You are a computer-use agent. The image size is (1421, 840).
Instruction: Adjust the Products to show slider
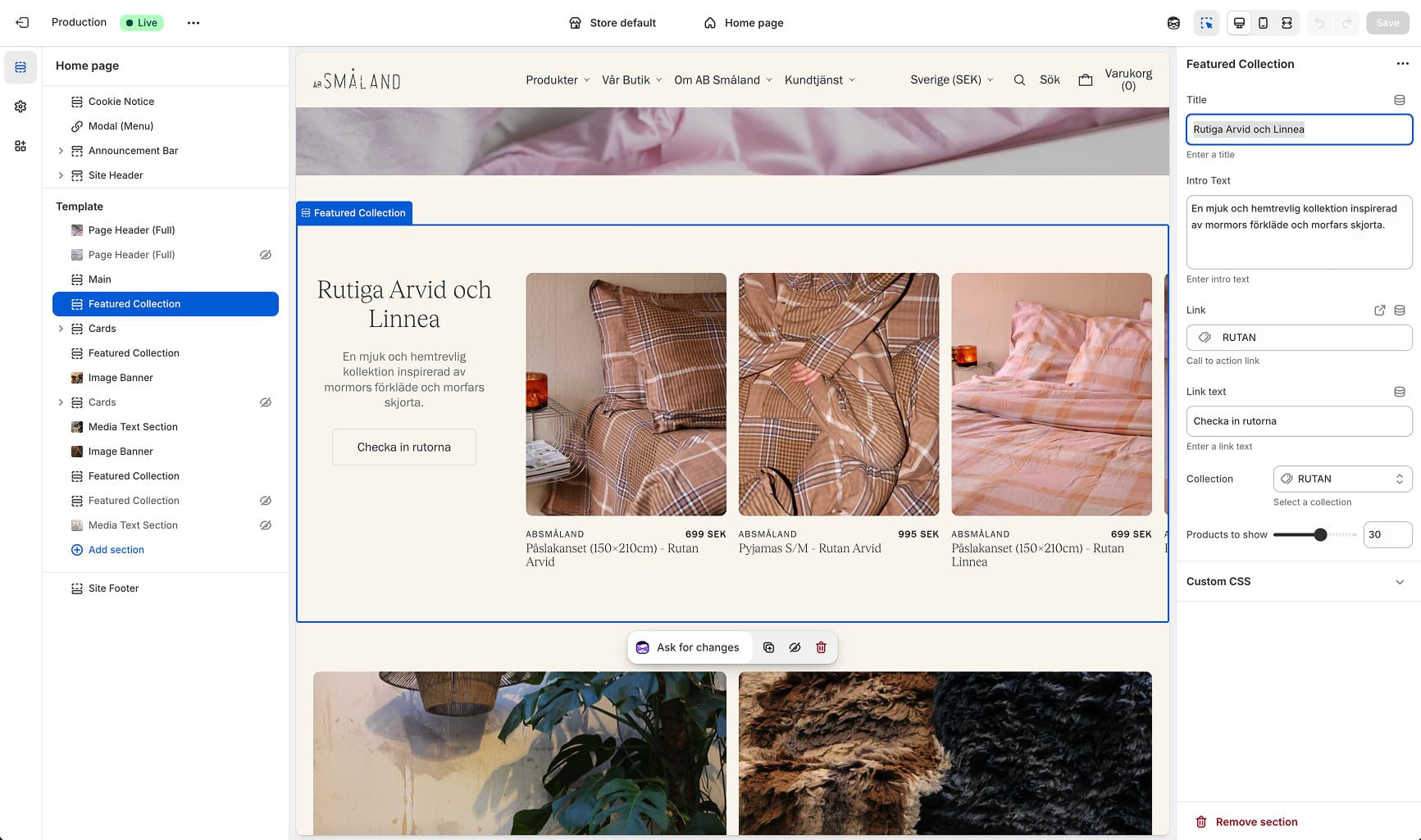(x=1319, y=535)
